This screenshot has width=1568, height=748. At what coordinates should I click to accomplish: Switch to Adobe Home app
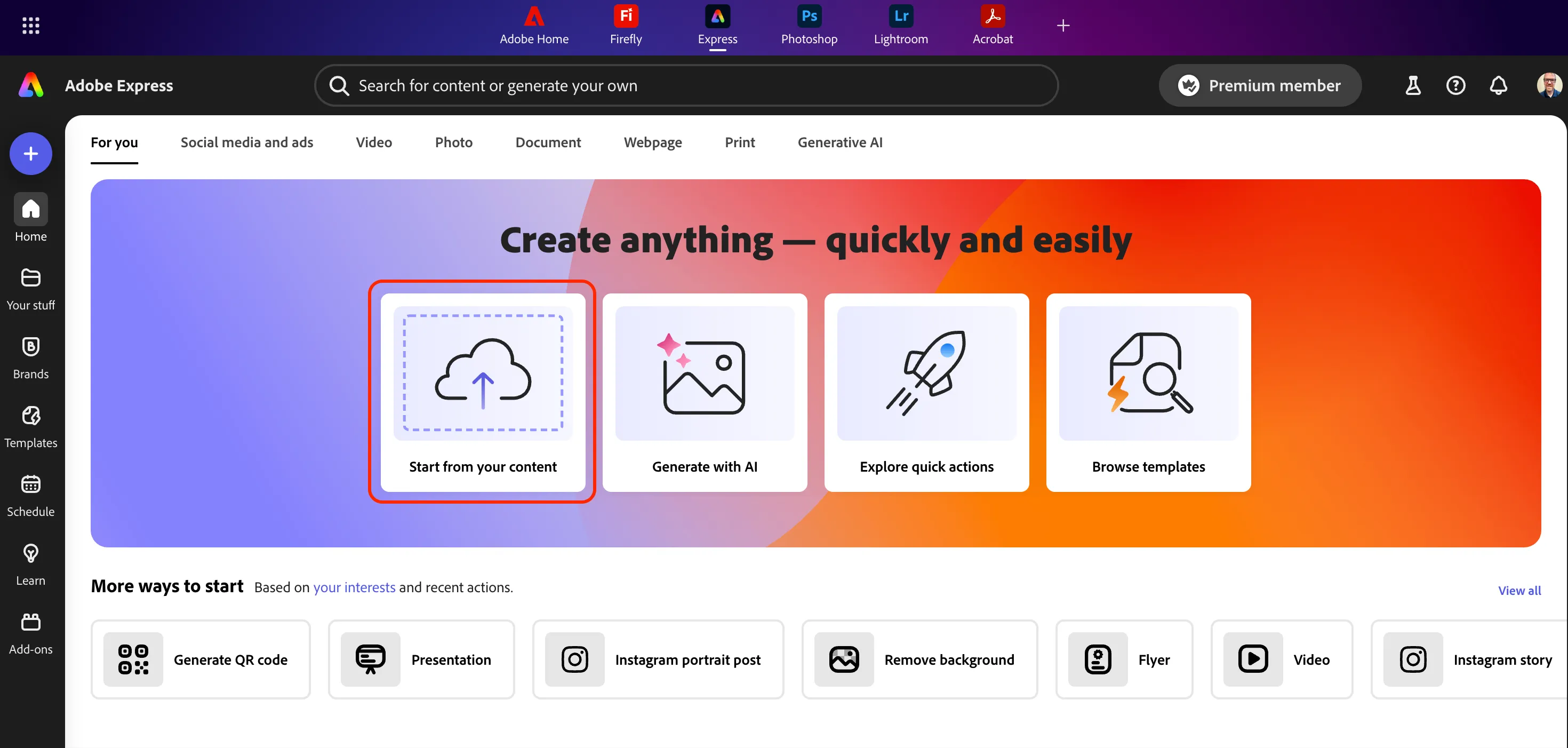click(534, 26)
